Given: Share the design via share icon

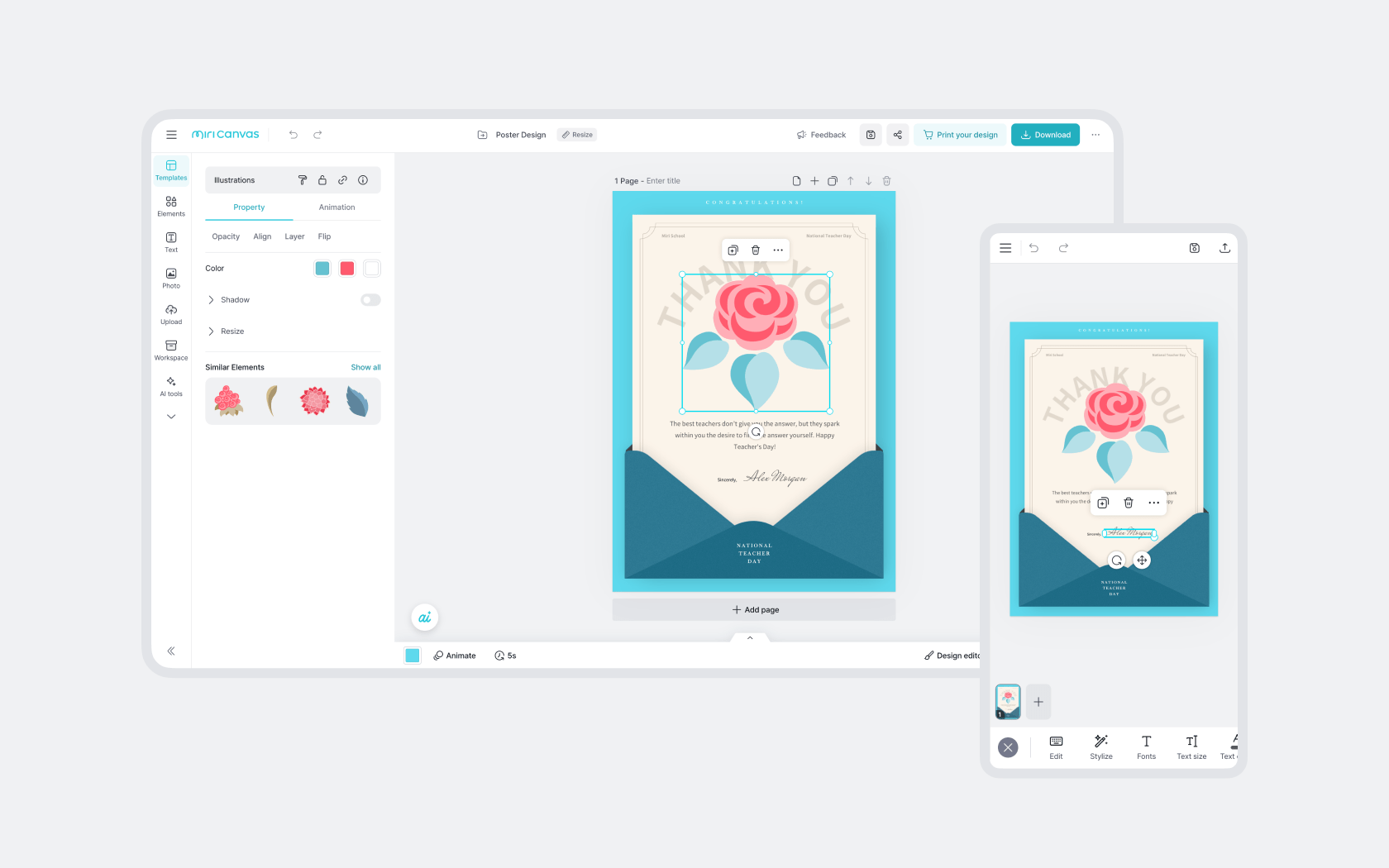Looking at the screenshot, I should pos(898,135).
